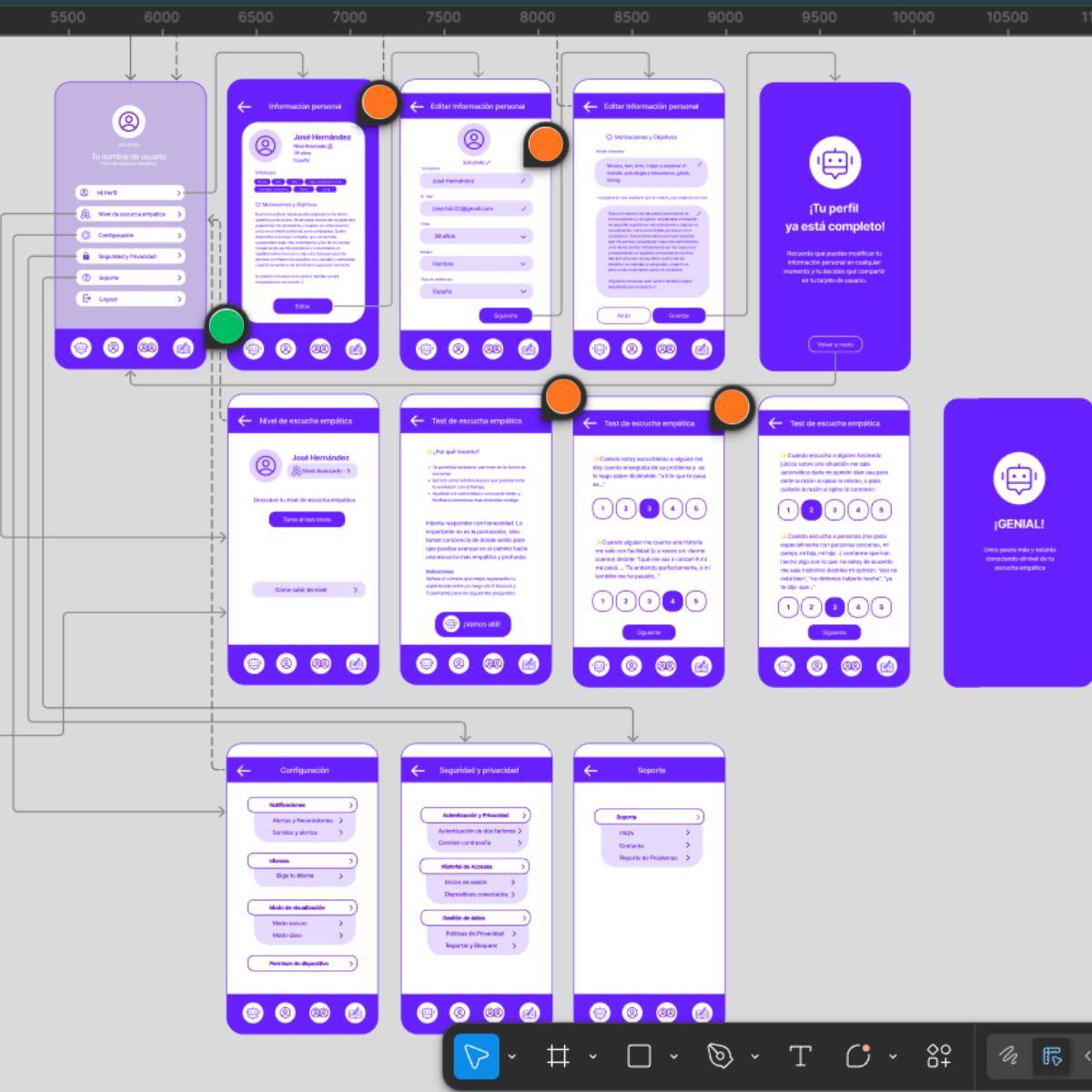Click back arrow on Configuración screen
The image size is (1092, 1092).
click(x=244, y=771)
